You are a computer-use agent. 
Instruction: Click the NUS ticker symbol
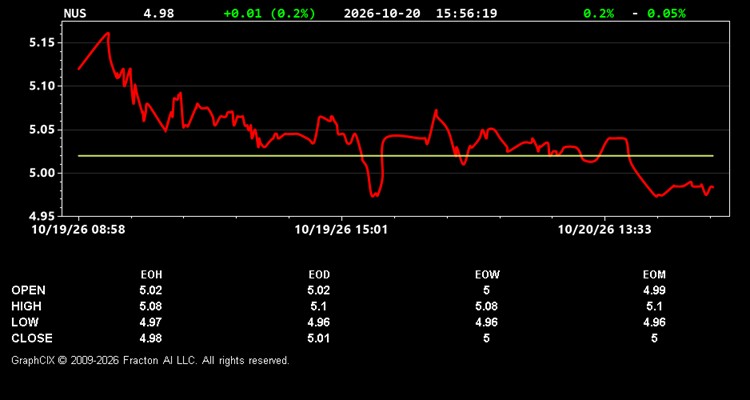[x=75, y=13]
